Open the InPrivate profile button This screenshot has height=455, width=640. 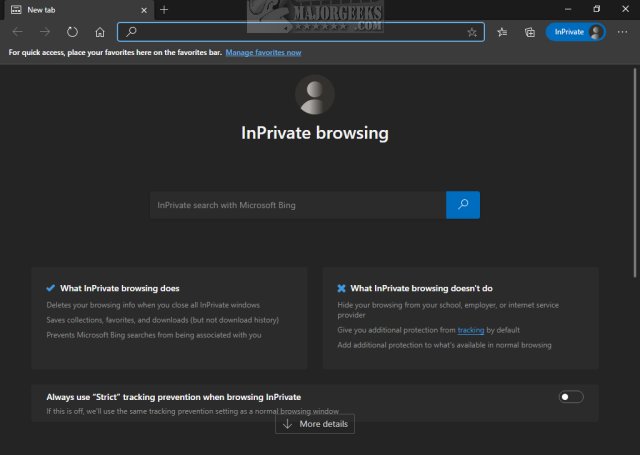576,32
